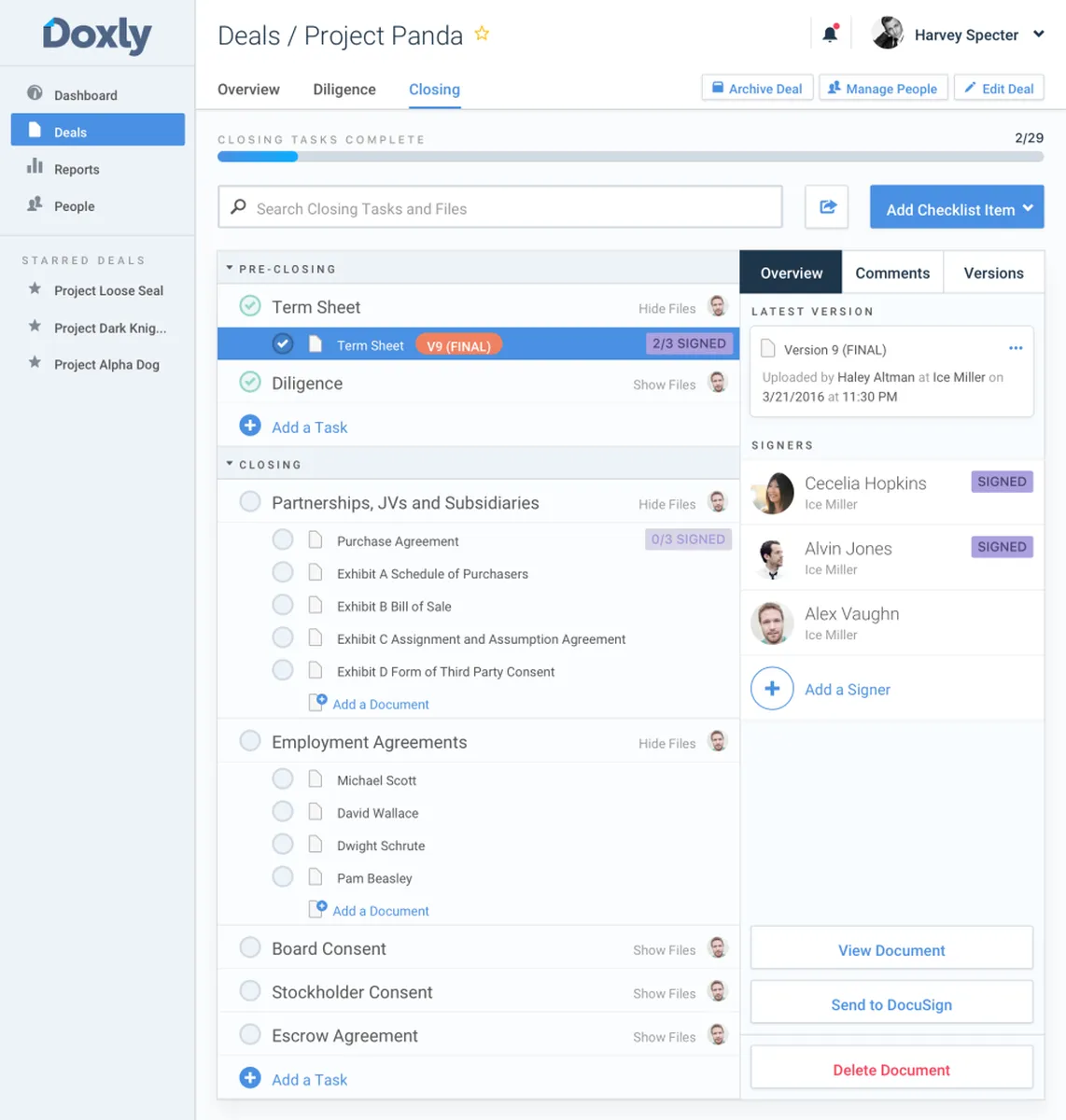
Task: Check the Purchase Agreement document circle
Action: [283, 540]
